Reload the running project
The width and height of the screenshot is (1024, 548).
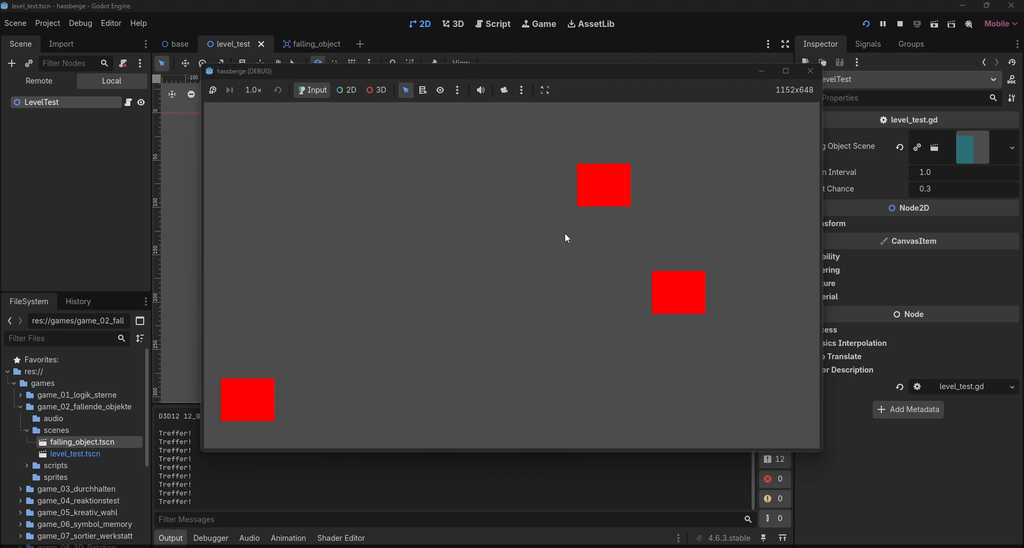[866, 24]
